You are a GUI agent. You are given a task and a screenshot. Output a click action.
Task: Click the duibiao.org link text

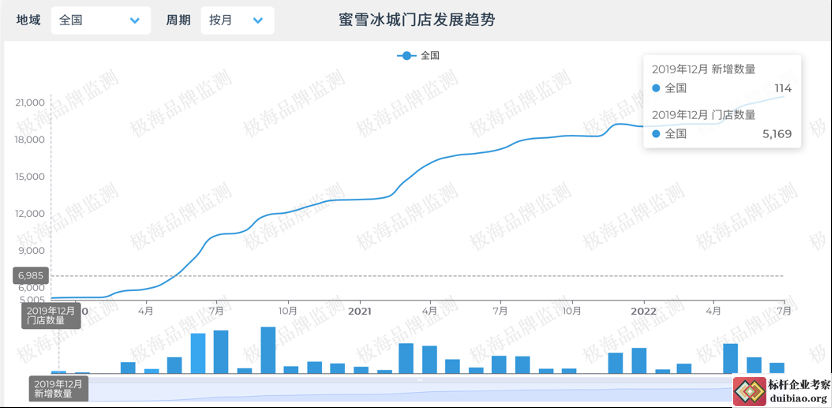(798, 398)
